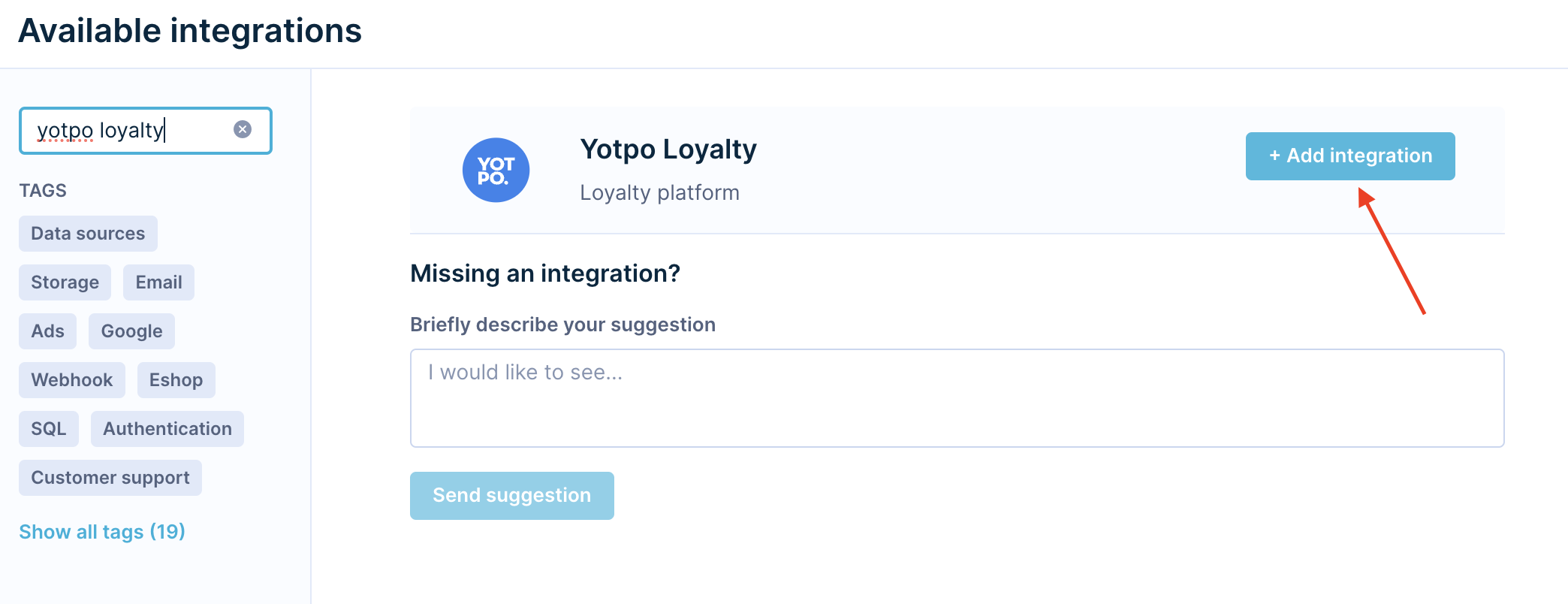Viewport: 1568px width, 604px height.
Task: Click the Add integration button
Action: [x=1349, y=156]
